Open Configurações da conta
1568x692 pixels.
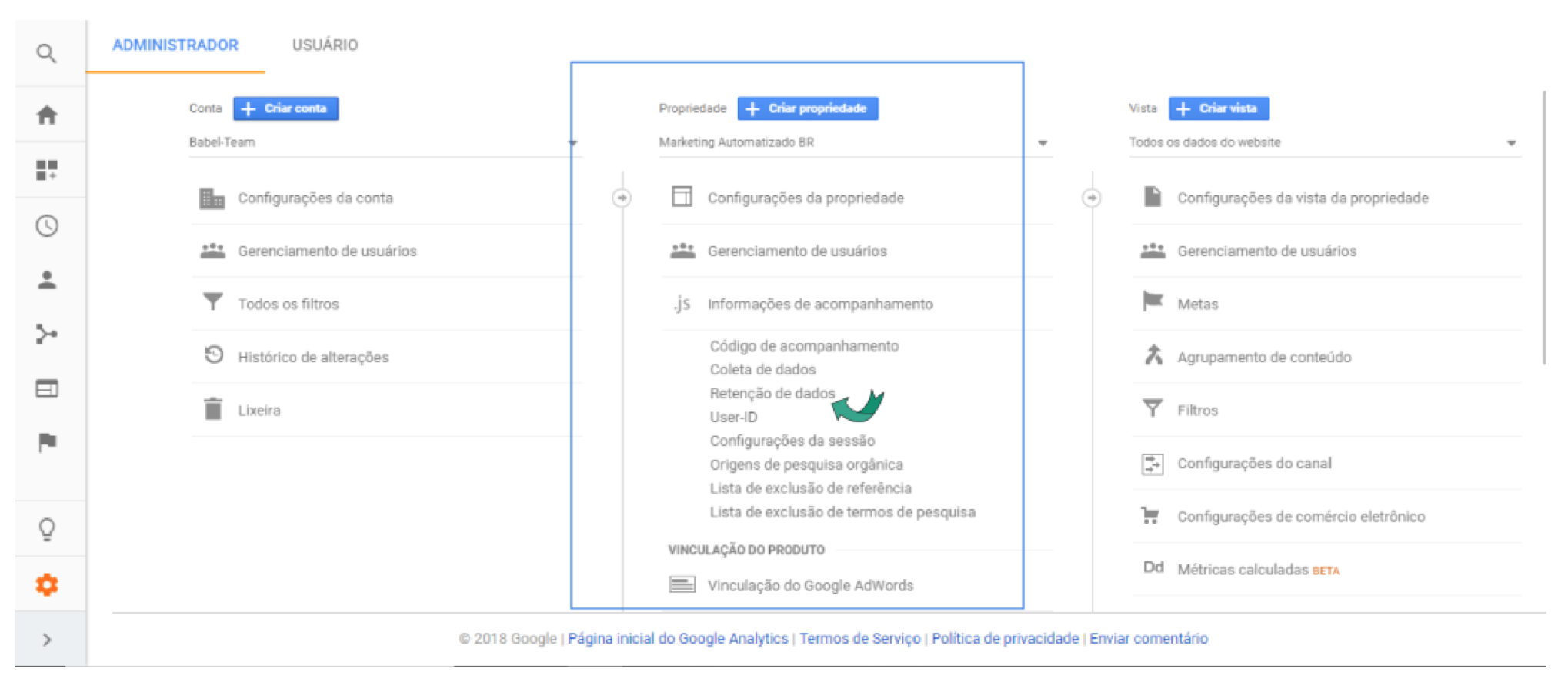(315, 198)
